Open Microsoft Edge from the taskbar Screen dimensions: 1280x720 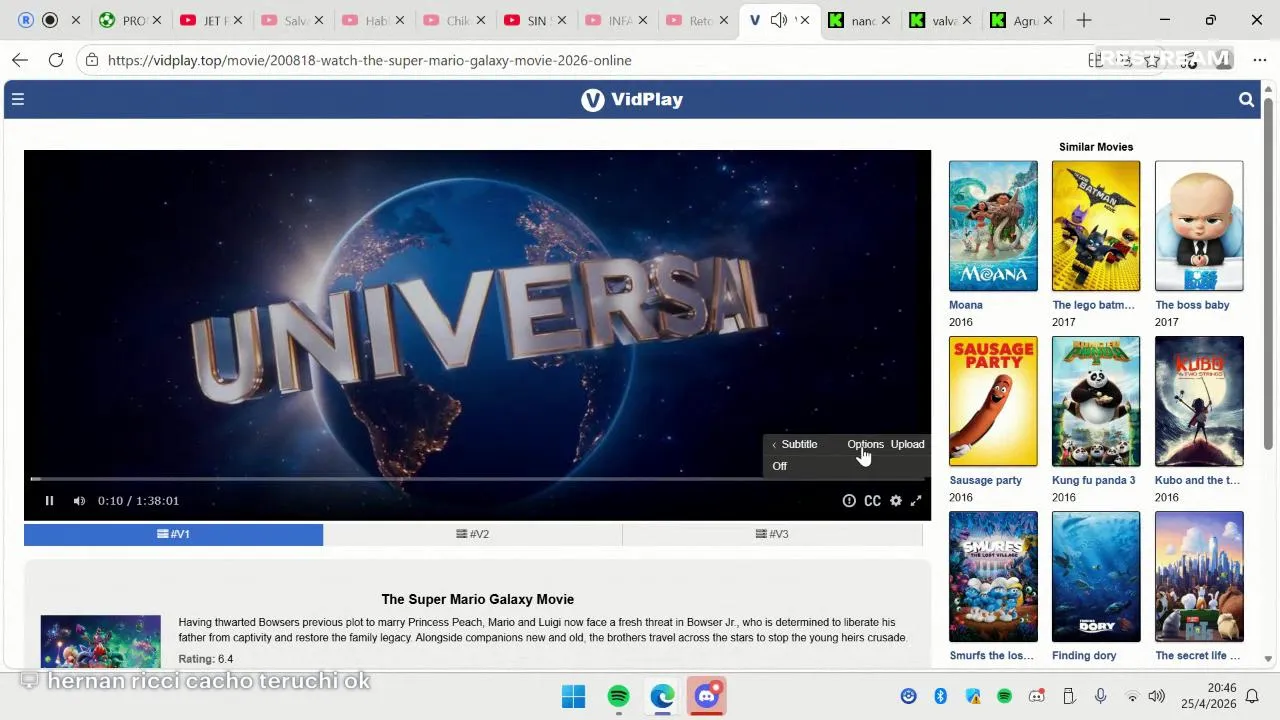click(662, 696)
